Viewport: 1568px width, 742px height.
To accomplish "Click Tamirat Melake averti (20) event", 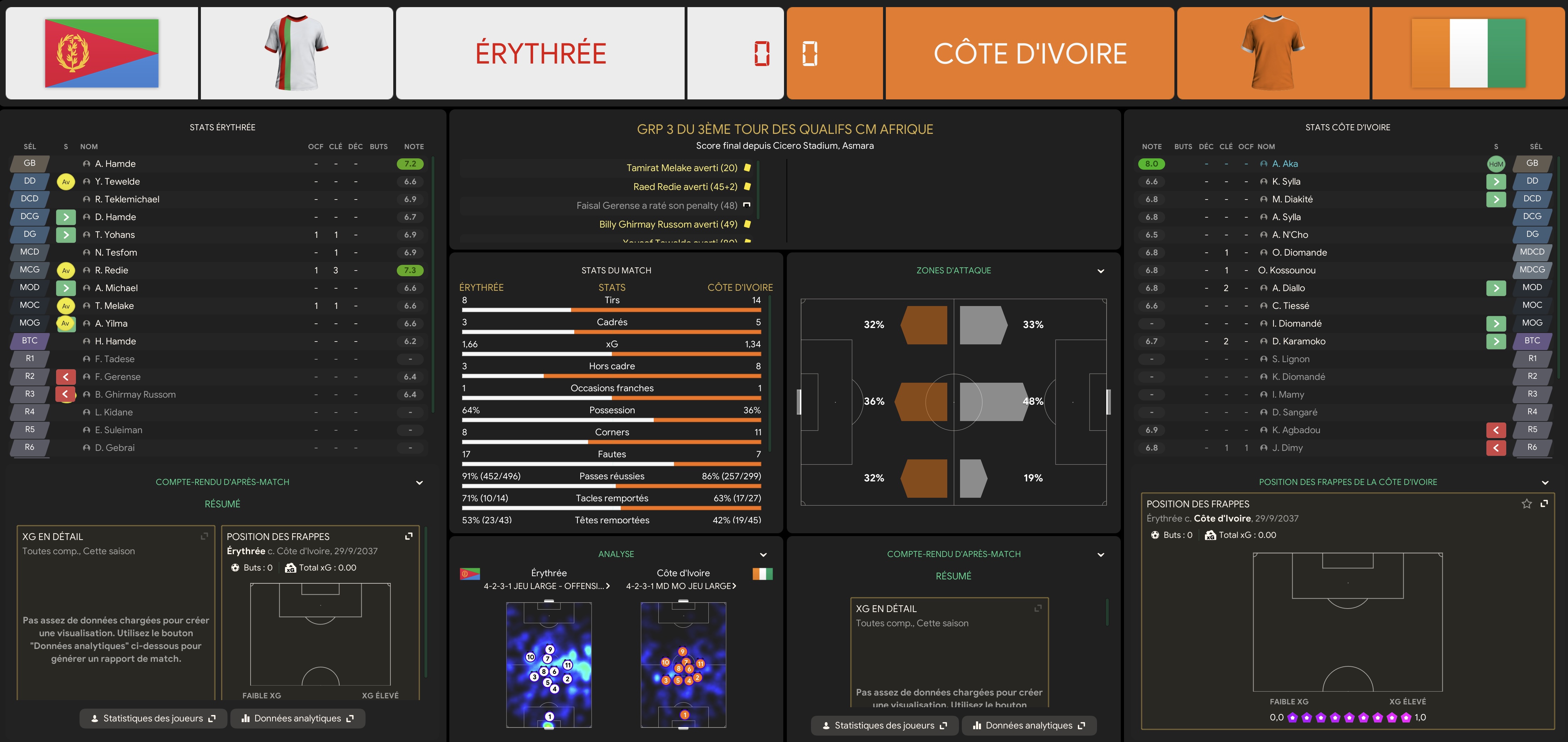I will 682,168.
